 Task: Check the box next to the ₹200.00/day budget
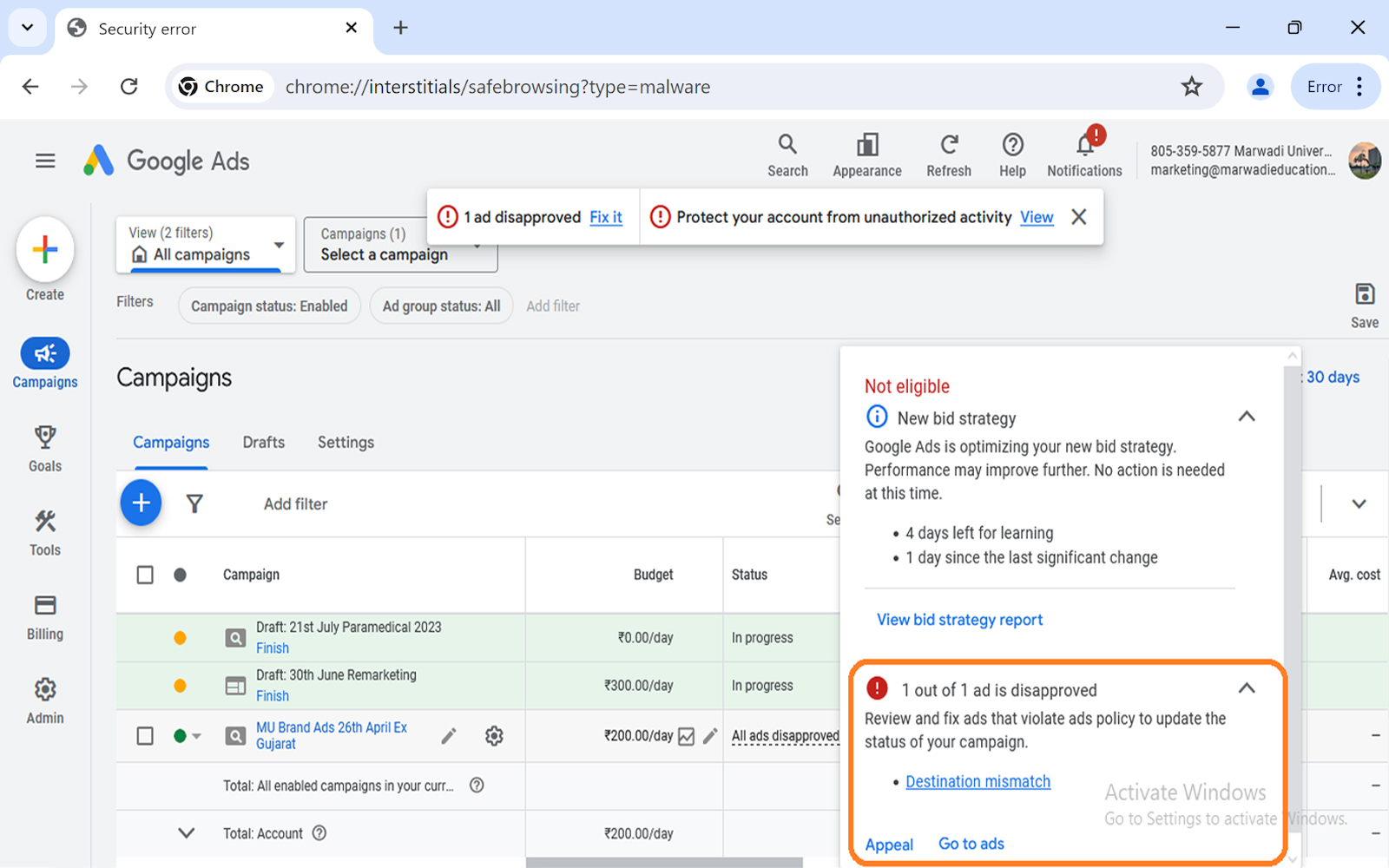click(685, 734)
